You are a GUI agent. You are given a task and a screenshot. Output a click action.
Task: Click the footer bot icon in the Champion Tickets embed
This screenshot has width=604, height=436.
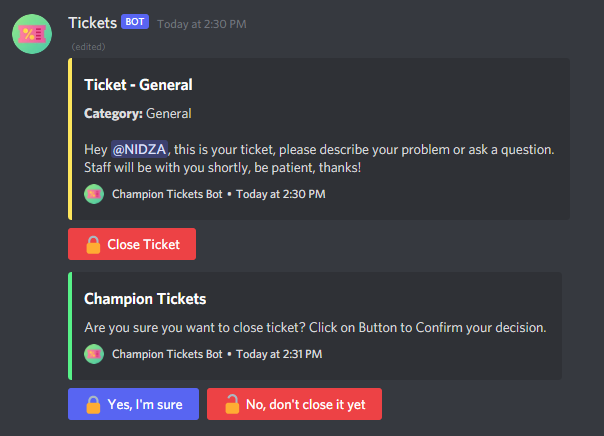[x=94, y=354]
